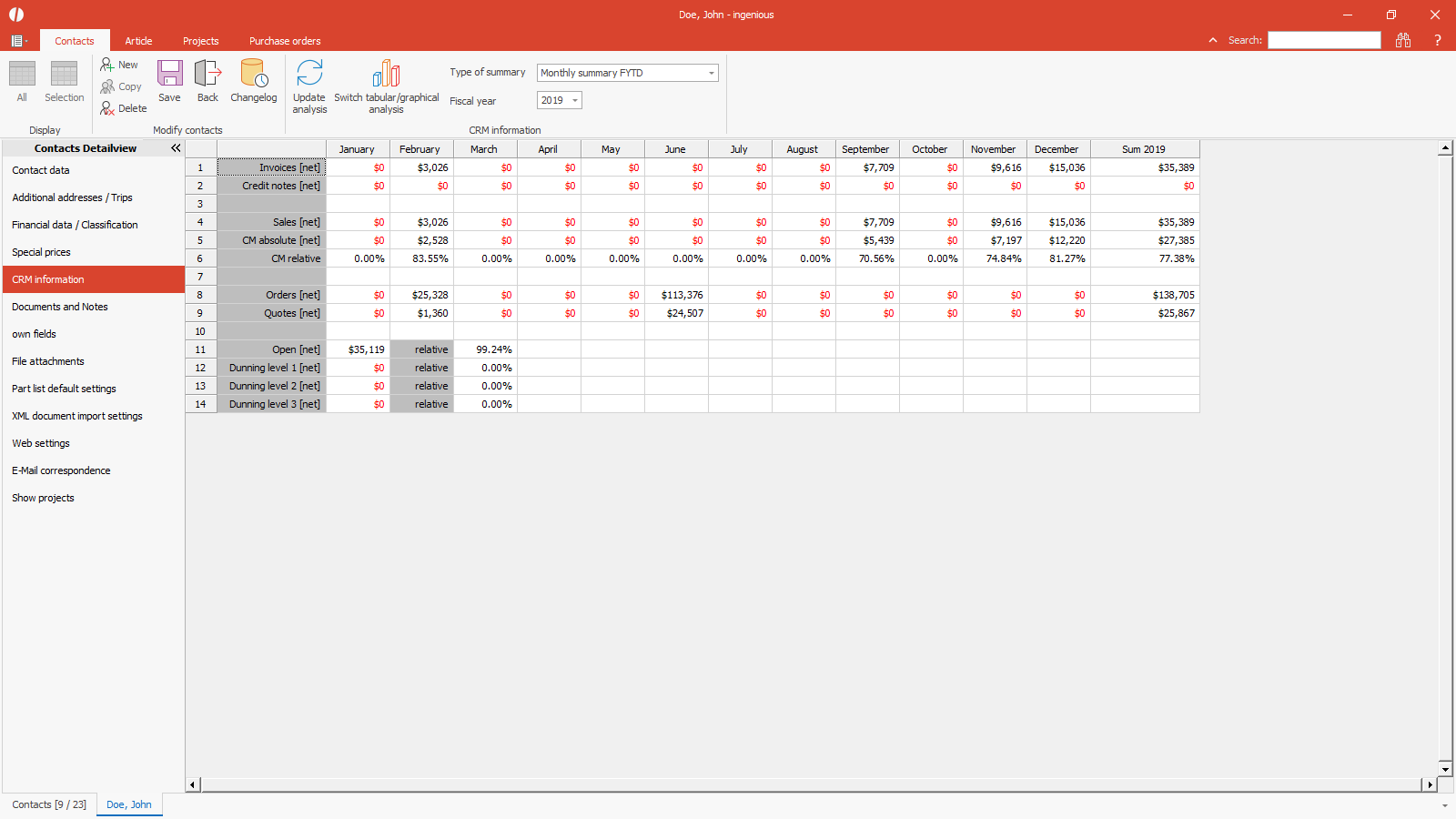Open the Type of summary dropdown
Screen dimensions: 1456x819
coord(711,73)
